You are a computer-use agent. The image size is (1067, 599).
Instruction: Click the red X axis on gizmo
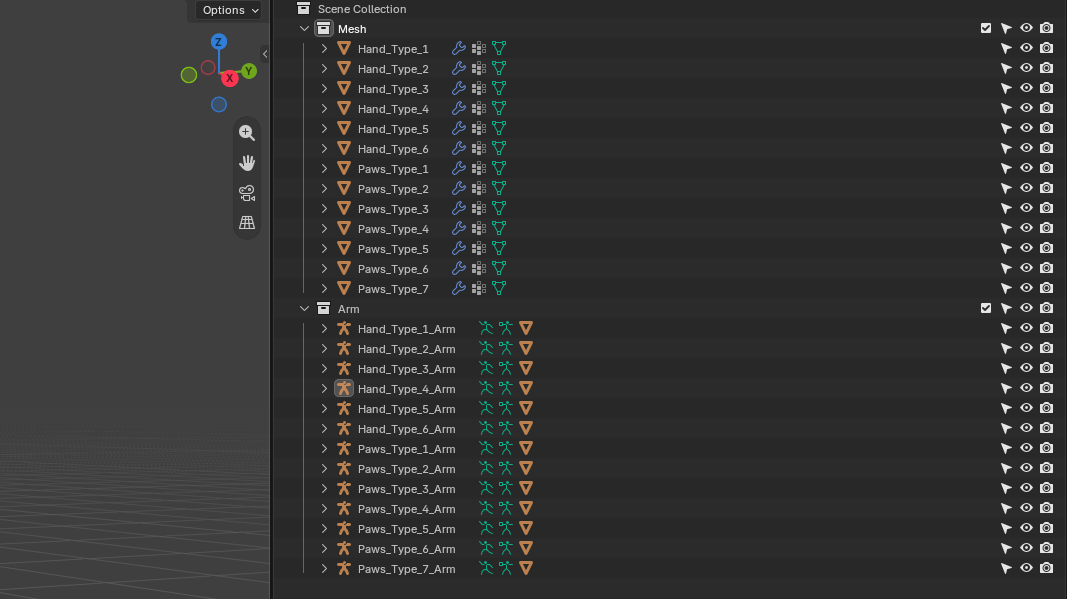(230, 78)
